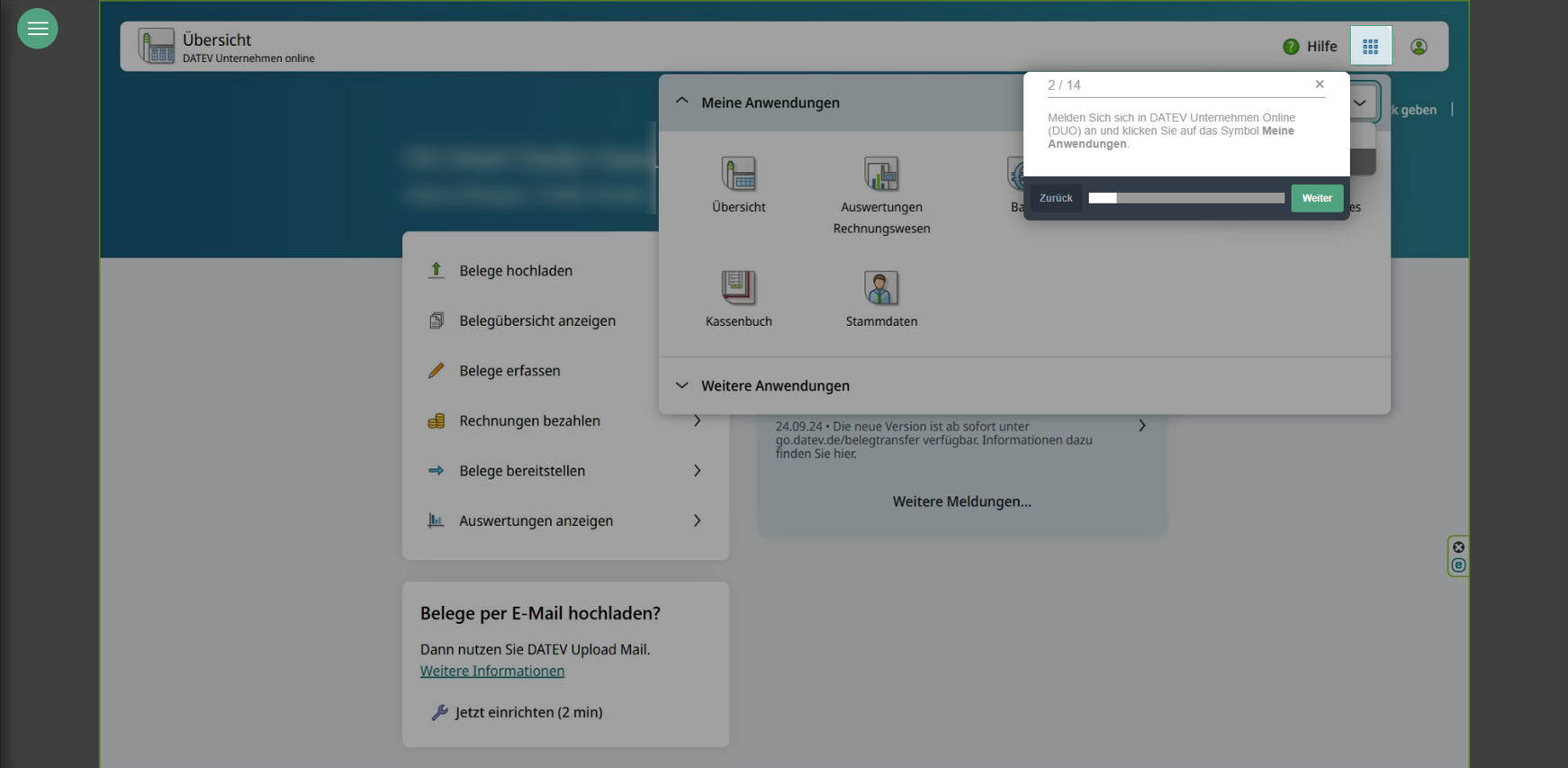Open the green hamburger menu
Viewport: 1568px width, 768px height.
pos(37,29)
